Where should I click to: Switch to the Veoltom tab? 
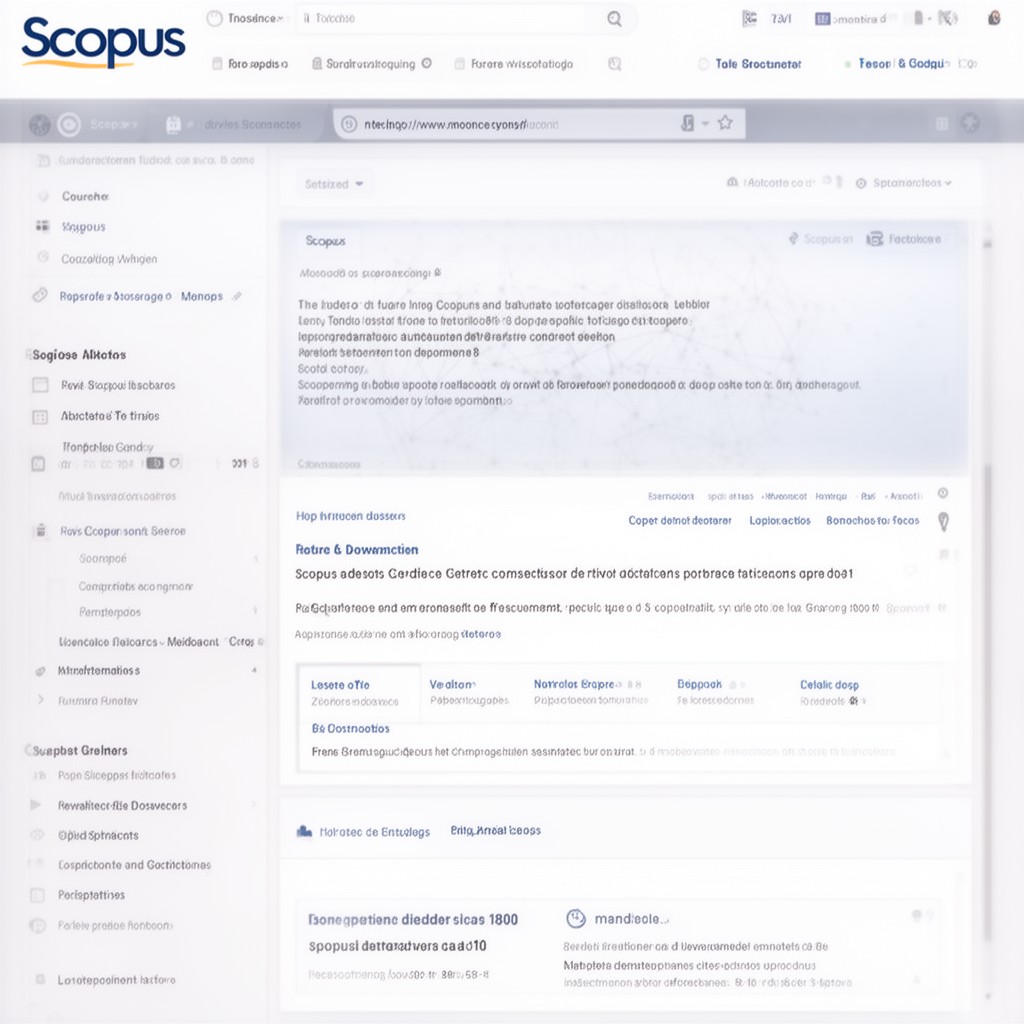(469, 692)
